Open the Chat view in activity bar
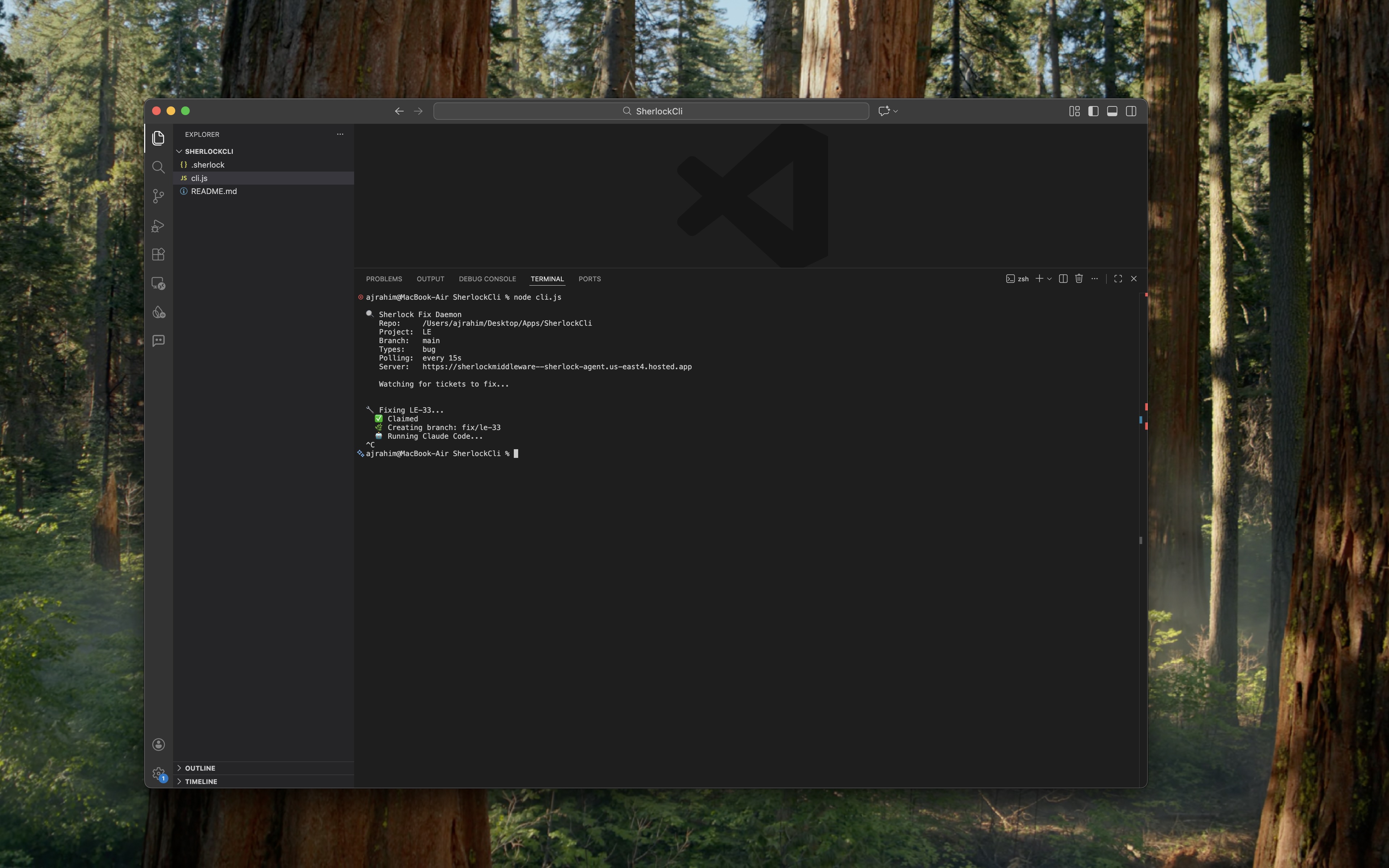Viewport: 1389px width, 868px height. (159, 341)
